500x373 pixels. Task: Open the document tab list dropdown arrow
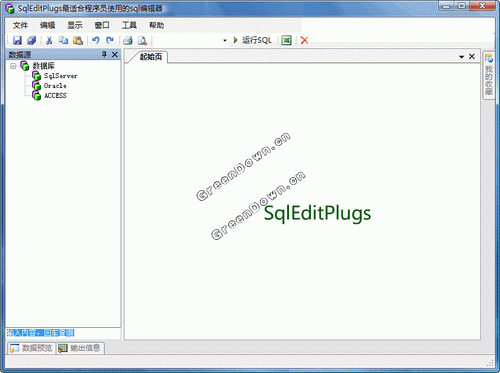coord(462,57)
